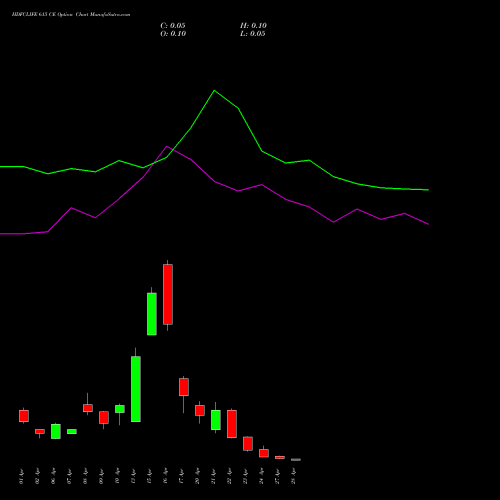
Task: Select the red candle above 08 Apr
Action: pos(88,408)
